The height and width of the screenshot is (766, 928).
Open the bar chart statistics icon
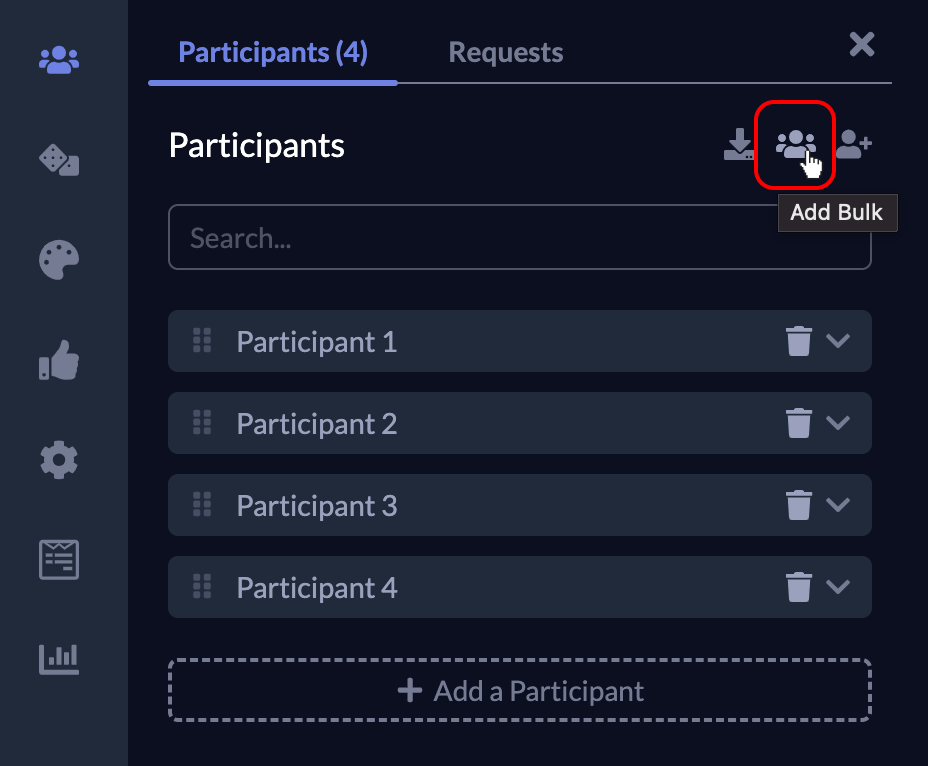point(59,659)
